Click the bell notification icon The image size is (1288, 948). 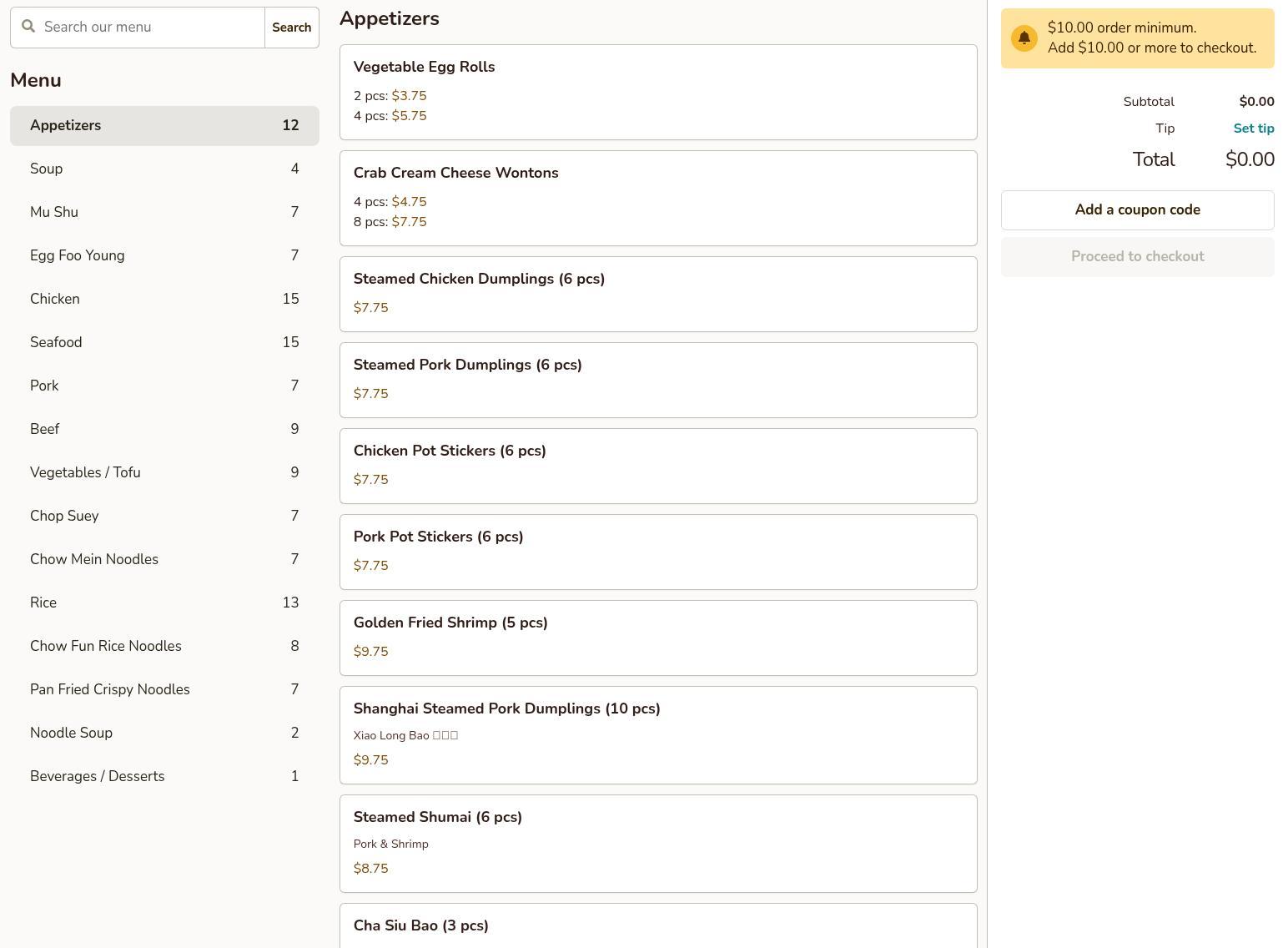tap(1024, 38)
